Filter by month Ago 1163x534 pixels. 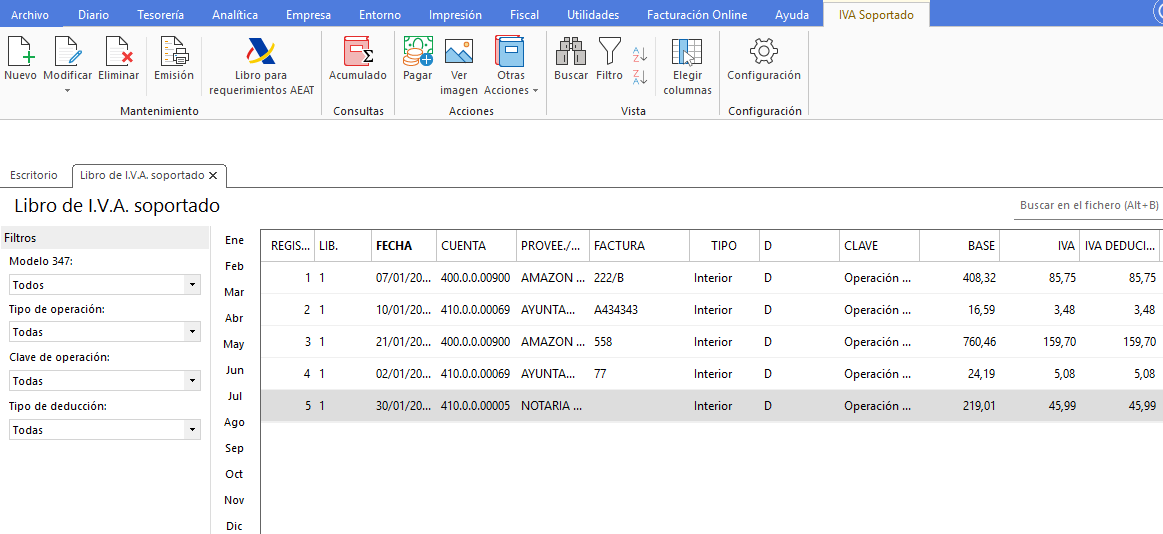[234, 422]
